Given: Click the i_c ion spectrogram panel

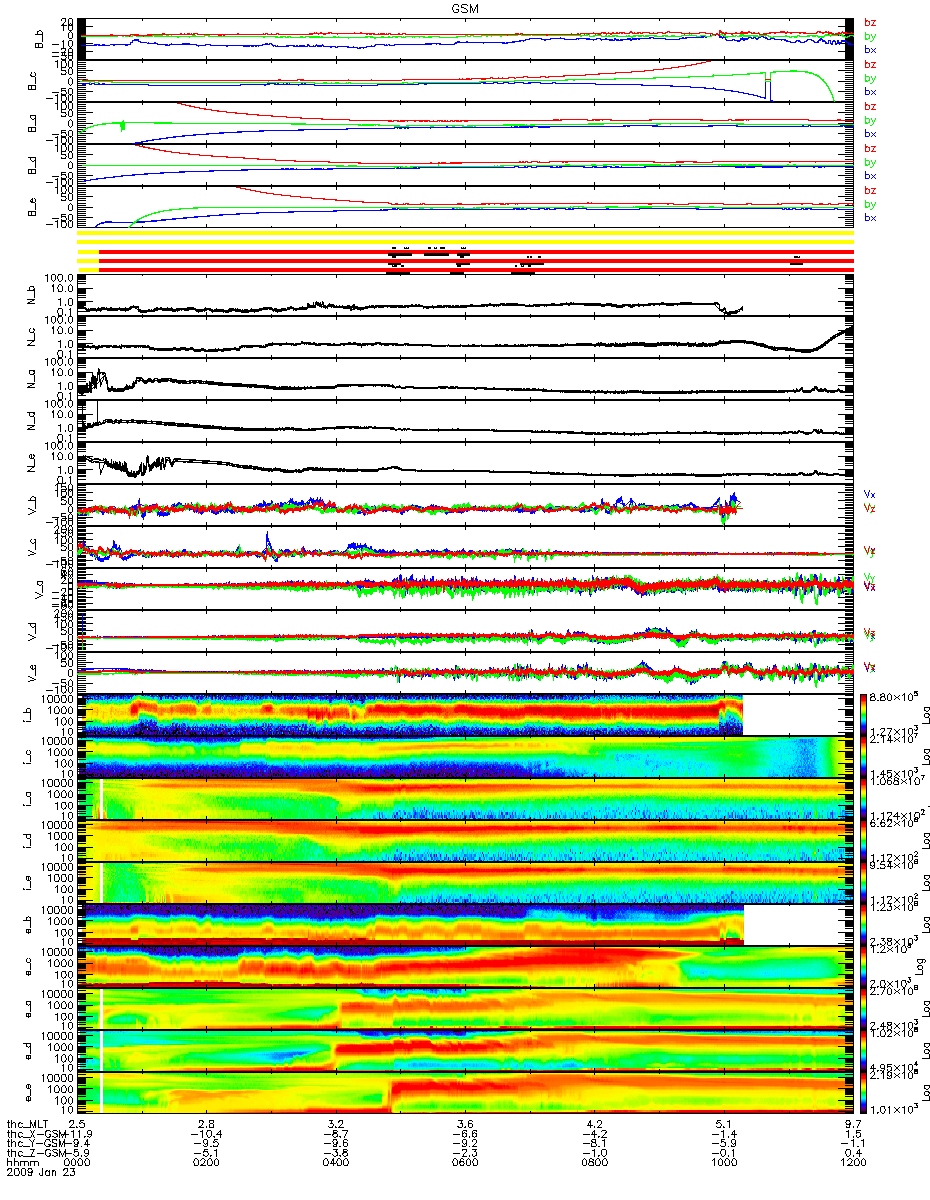Looking at the screenshot, I should (x=466, y=757).
